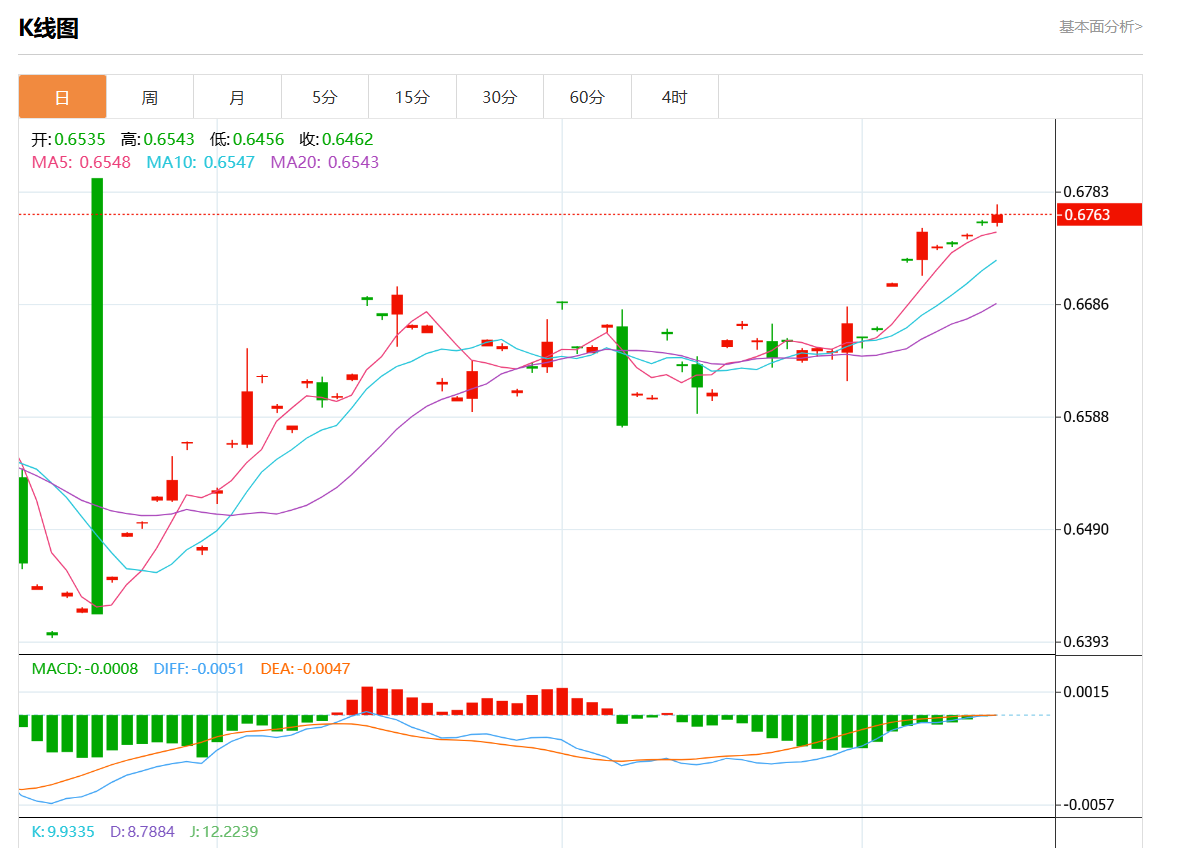
Task: Click the DEA: -0.0047 label
Action: (305, 669)
